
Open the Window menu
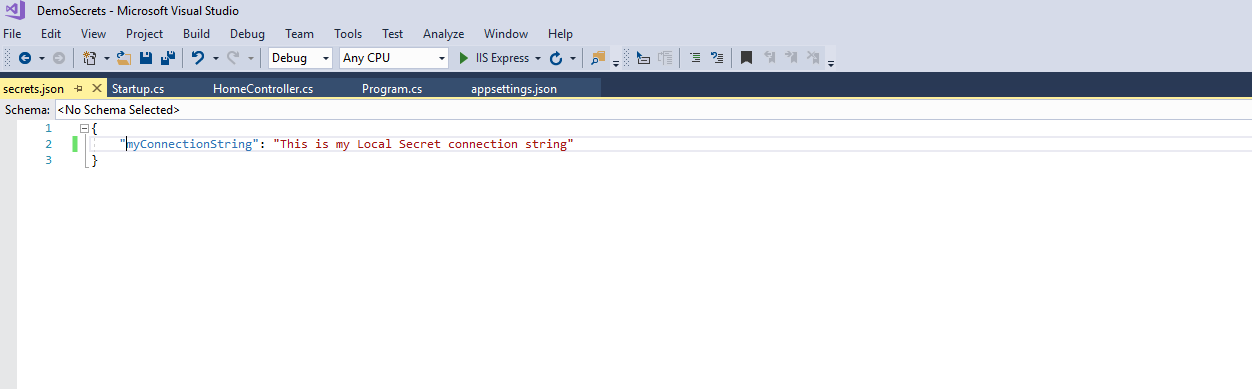pyautogui.click(x=506, y=33)
